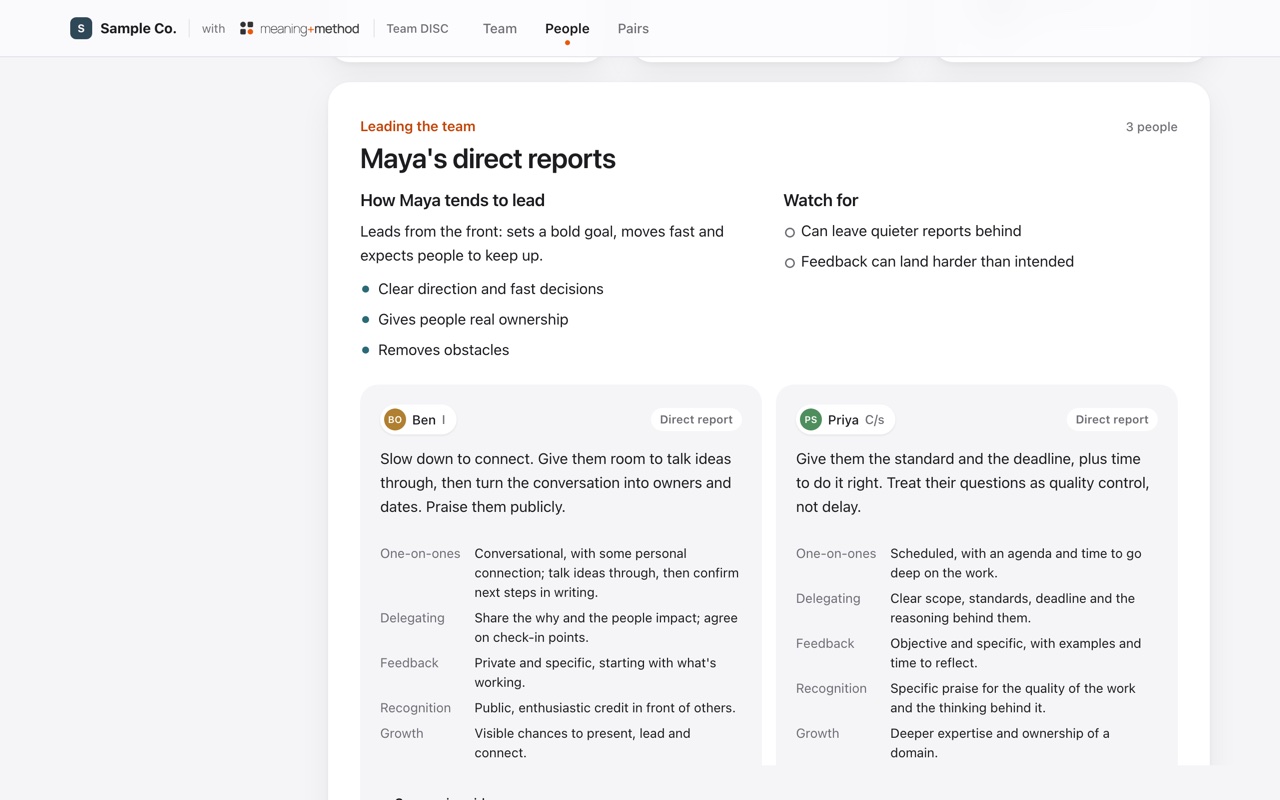Click the Direct report badge on Priya's card

(1112, 419)
